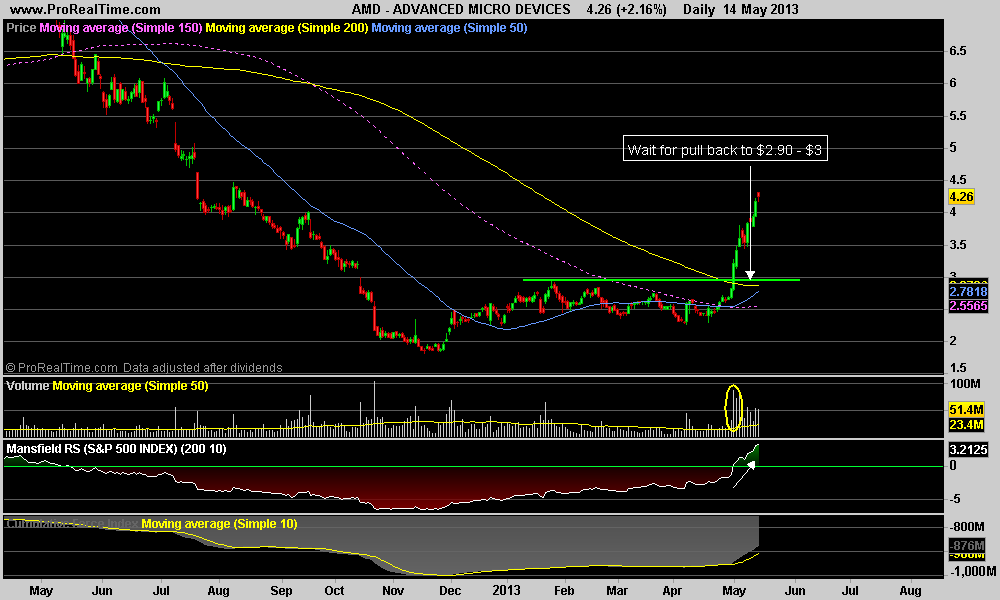Click the -1,000M force index axis label
This screenshot has width=1000, height=600.
(972, 571)
